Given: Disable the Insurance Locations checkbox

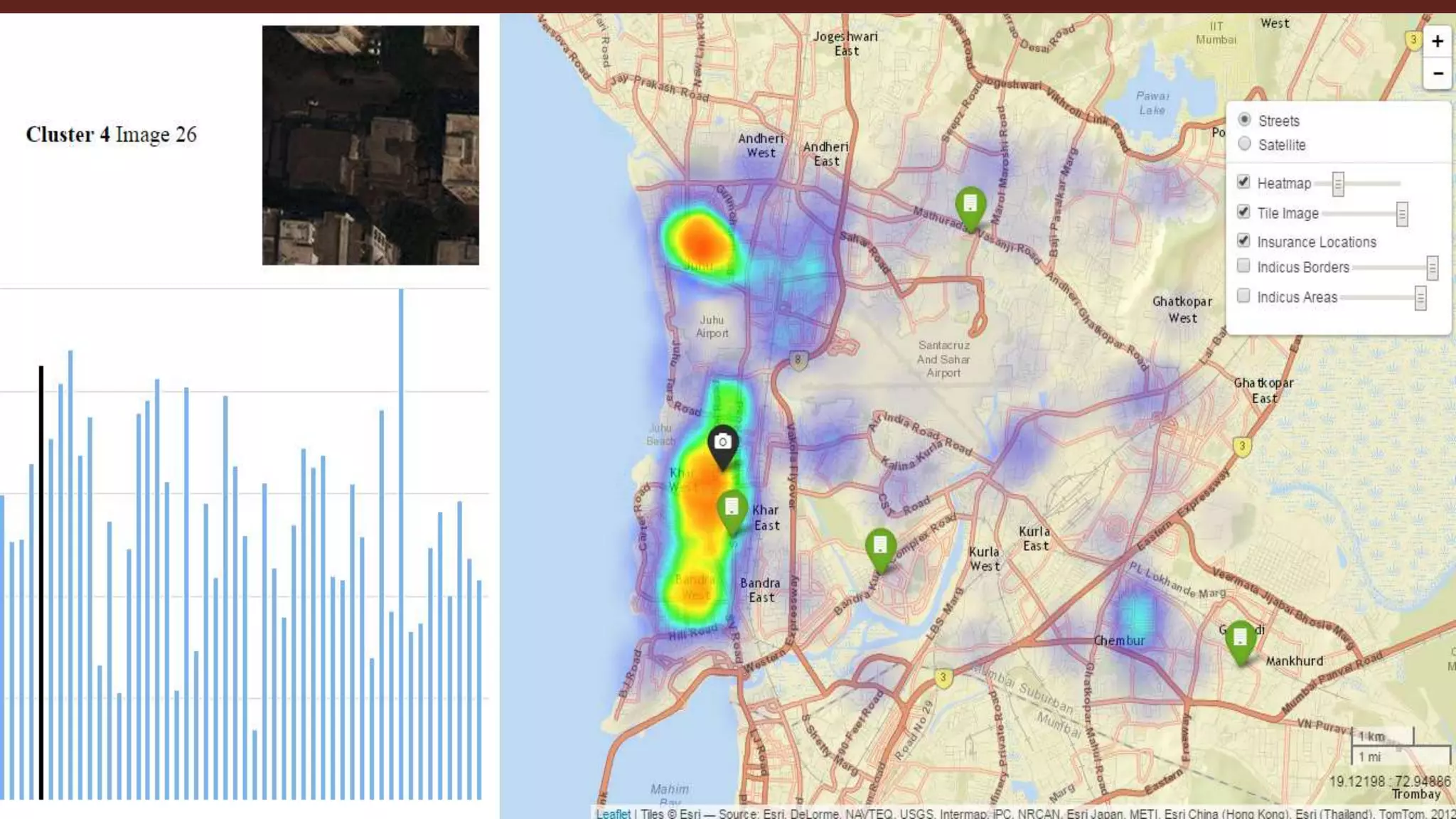Looking at the screenshot, I should pyautogui.click(x=1243, y=241).
